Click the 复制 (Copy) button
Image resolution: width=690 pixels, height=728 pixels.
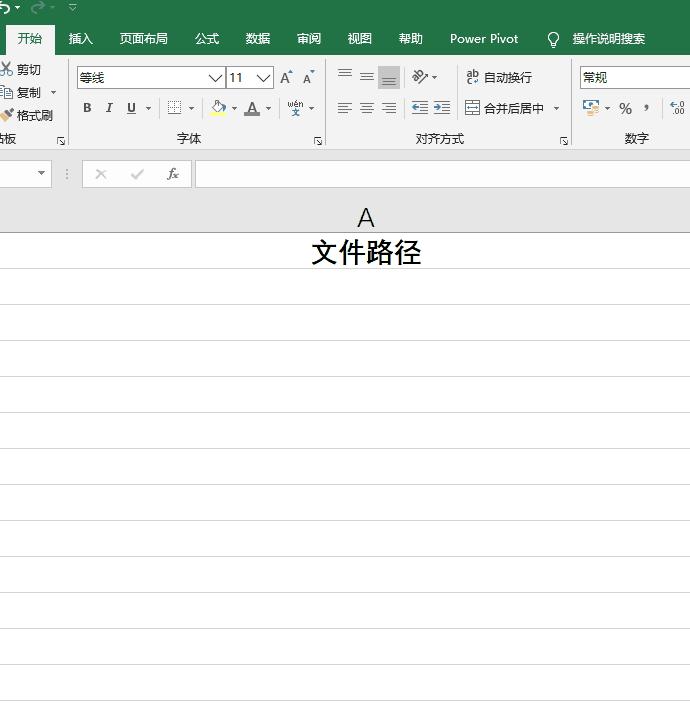(x=21, y=93)
